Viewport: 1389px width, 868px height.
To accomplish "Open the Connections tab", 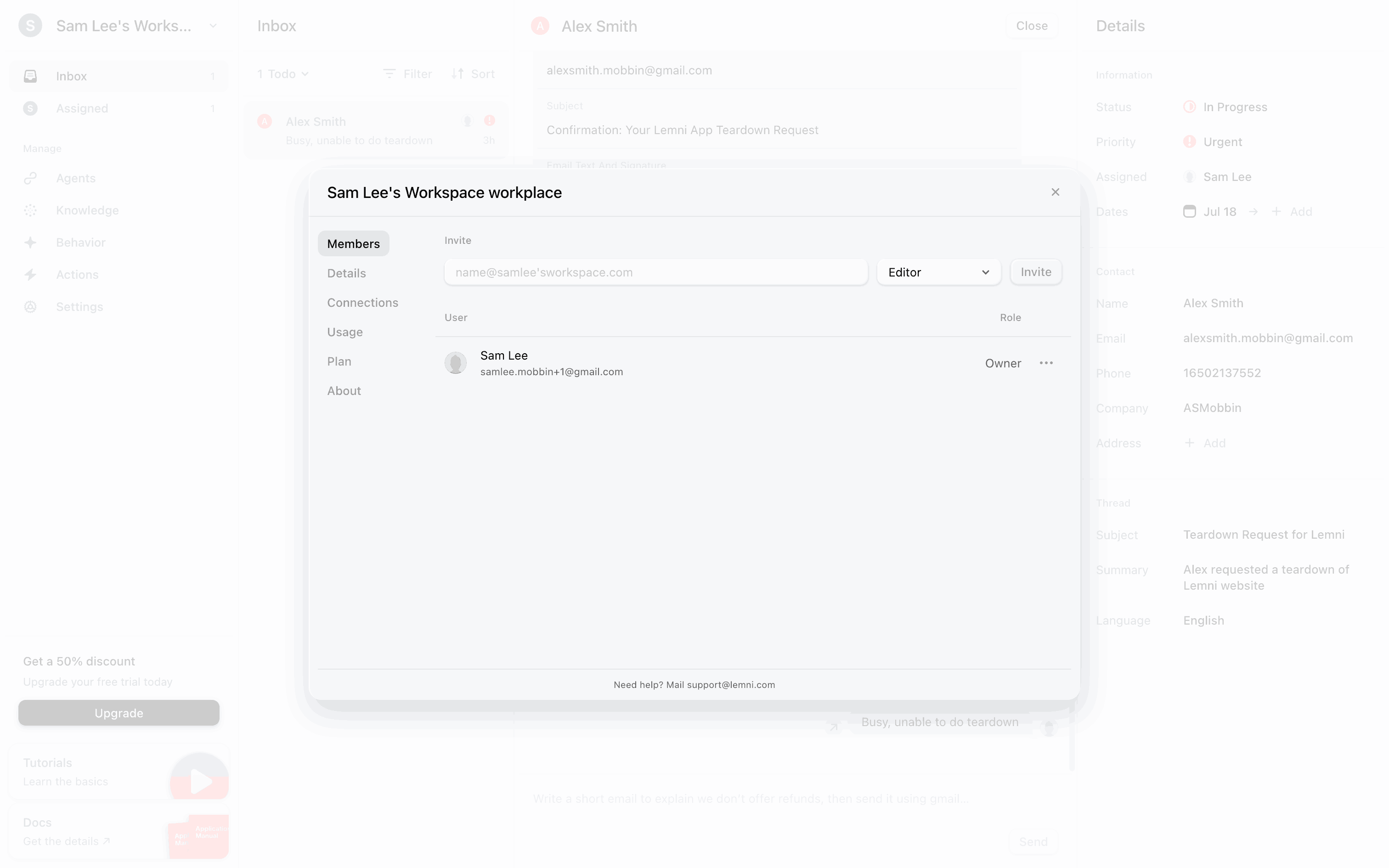I will (362, 303).
